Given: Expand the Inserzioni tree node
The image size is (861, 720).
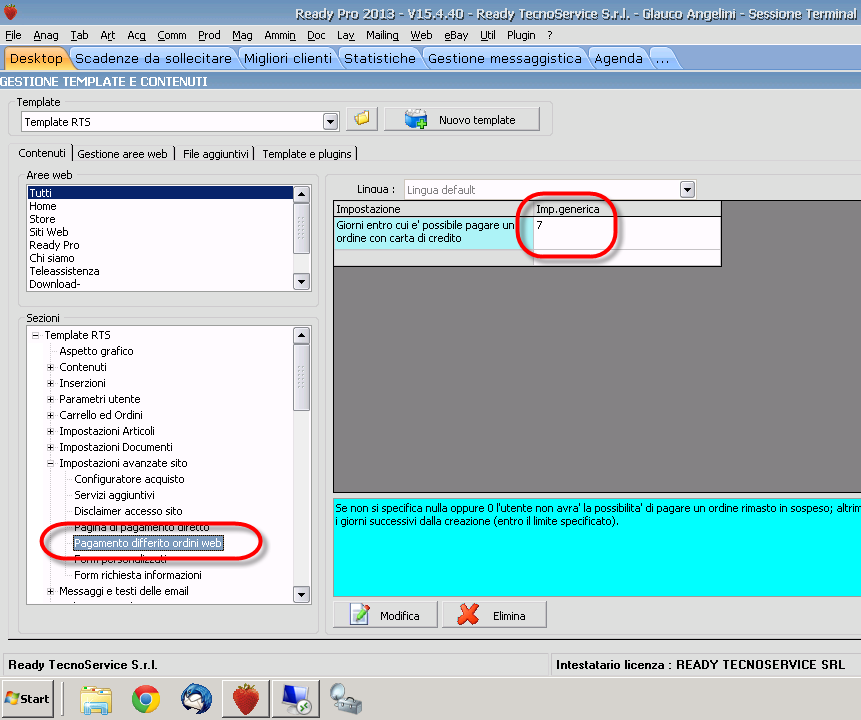Looking at the screenshot, I should point(51,383).
